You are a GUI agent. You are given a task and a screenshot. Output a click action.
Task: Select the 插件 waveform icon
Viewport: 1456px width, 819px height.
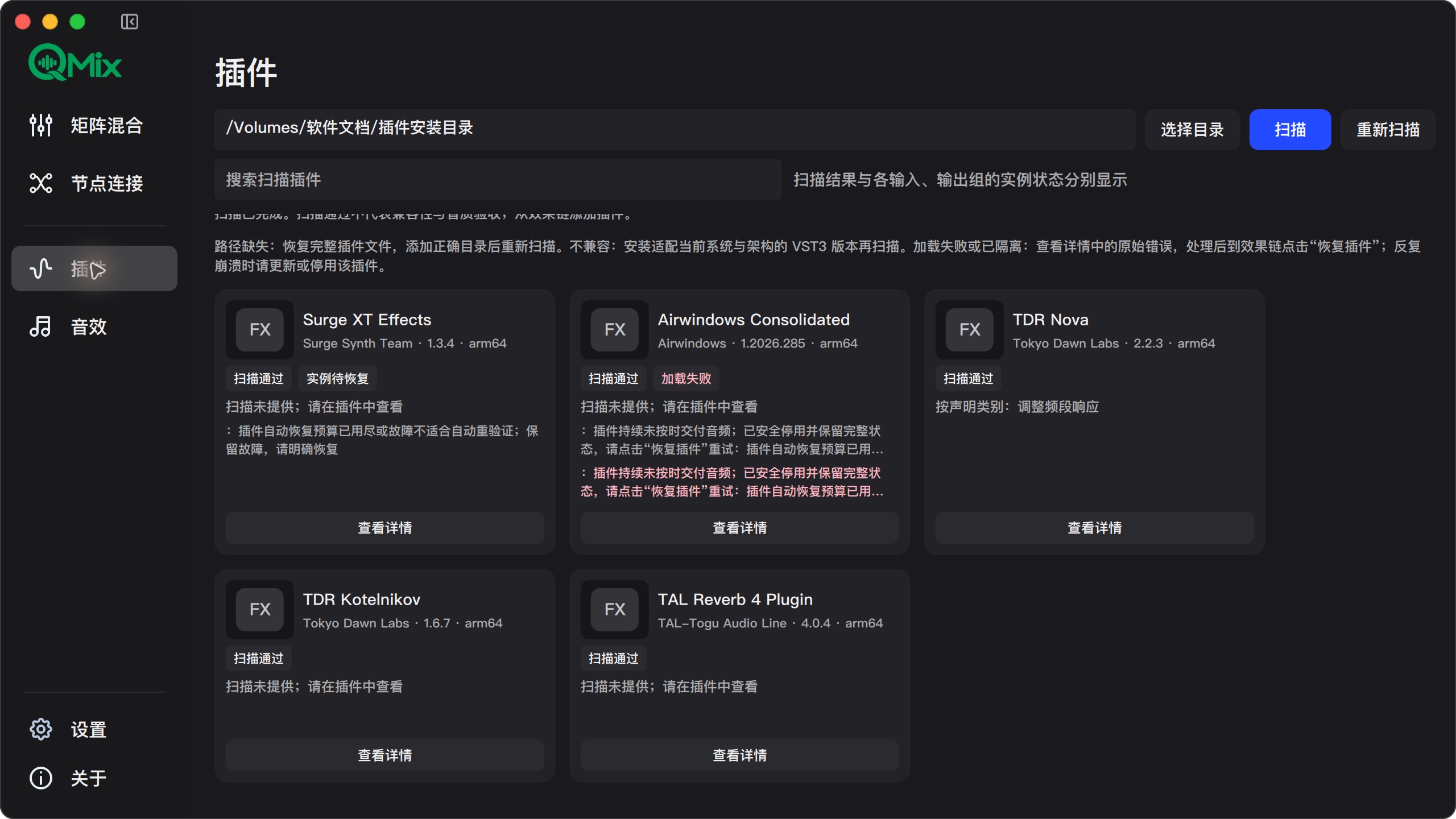click(41, 268)
